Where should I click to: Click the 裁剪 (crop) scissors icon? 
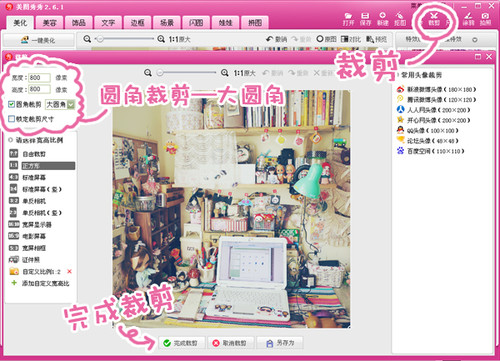(x=434, y=19)
